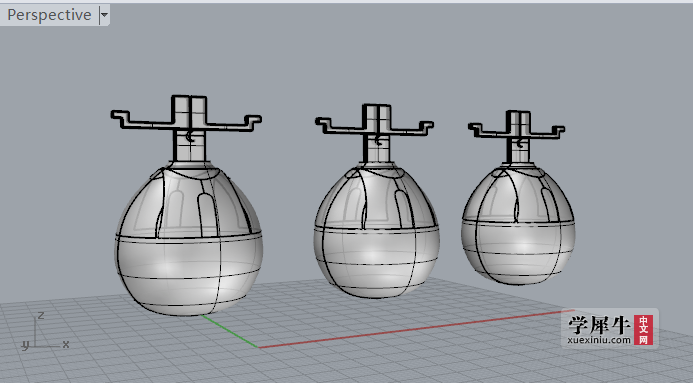Click the world origin where axes meet
693x383 pixels.
click(x=258, y=347)
